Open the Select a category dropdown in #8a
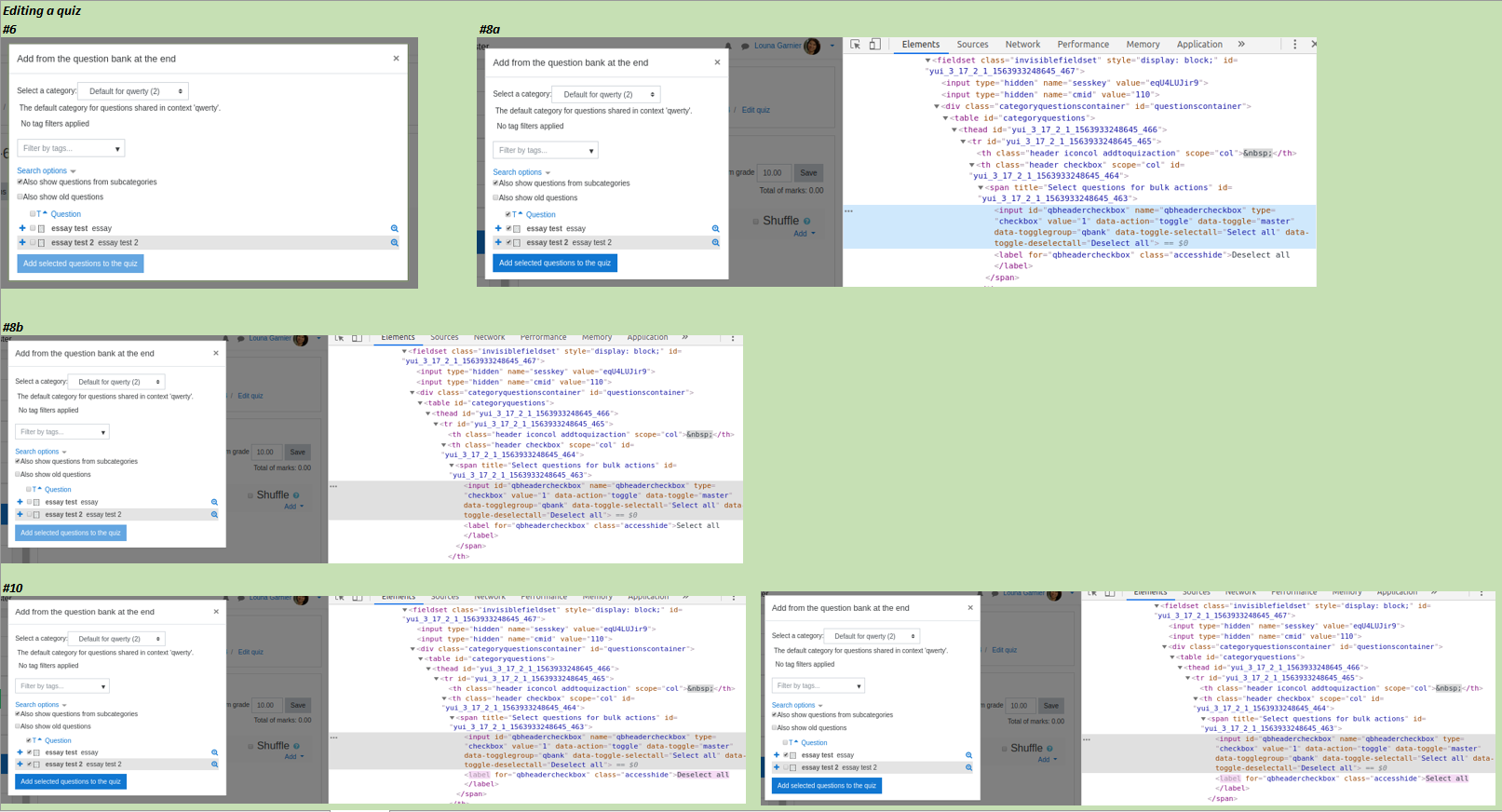The width and height of the screenshot is (1502, 812). (606, 94)
